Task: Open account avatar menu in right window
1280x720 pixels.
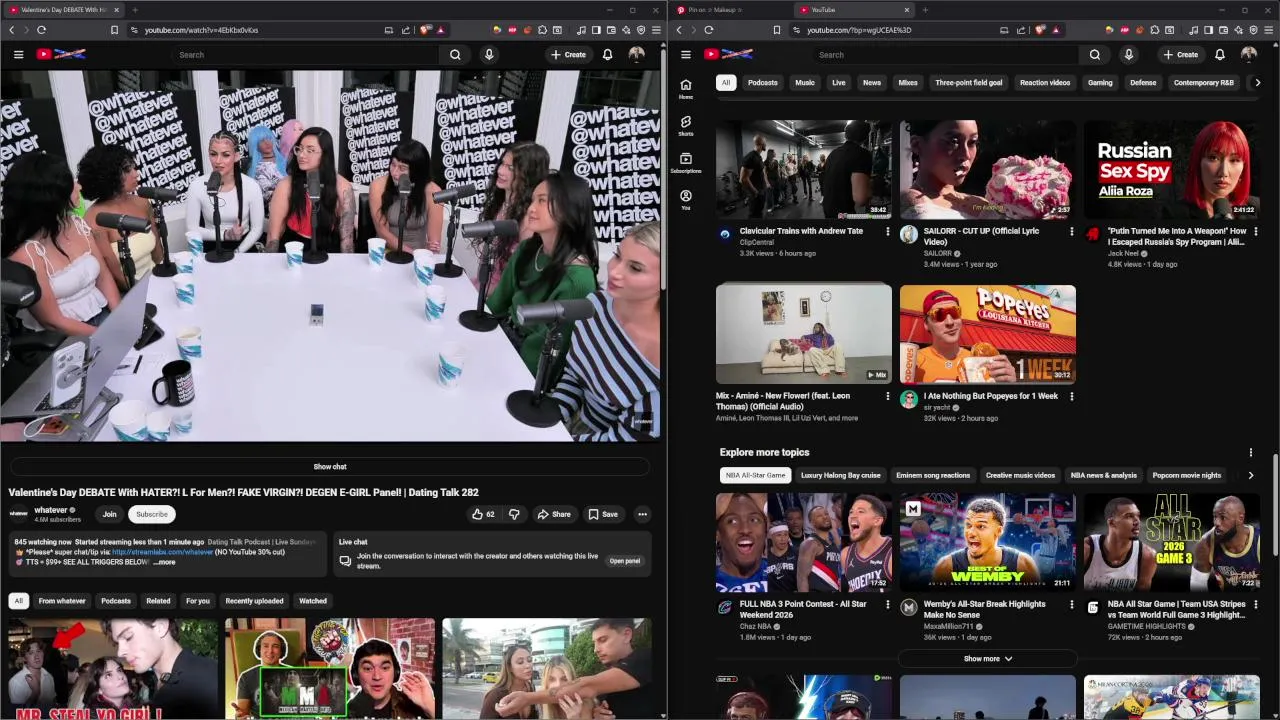Action: (x=1249, y=54)
